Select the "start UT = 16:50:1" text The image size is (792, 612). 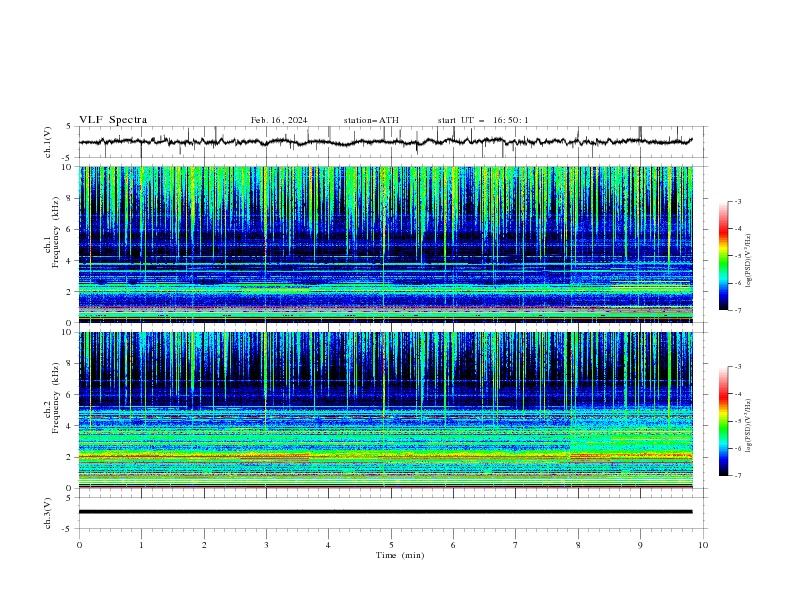tap(483, 120)
